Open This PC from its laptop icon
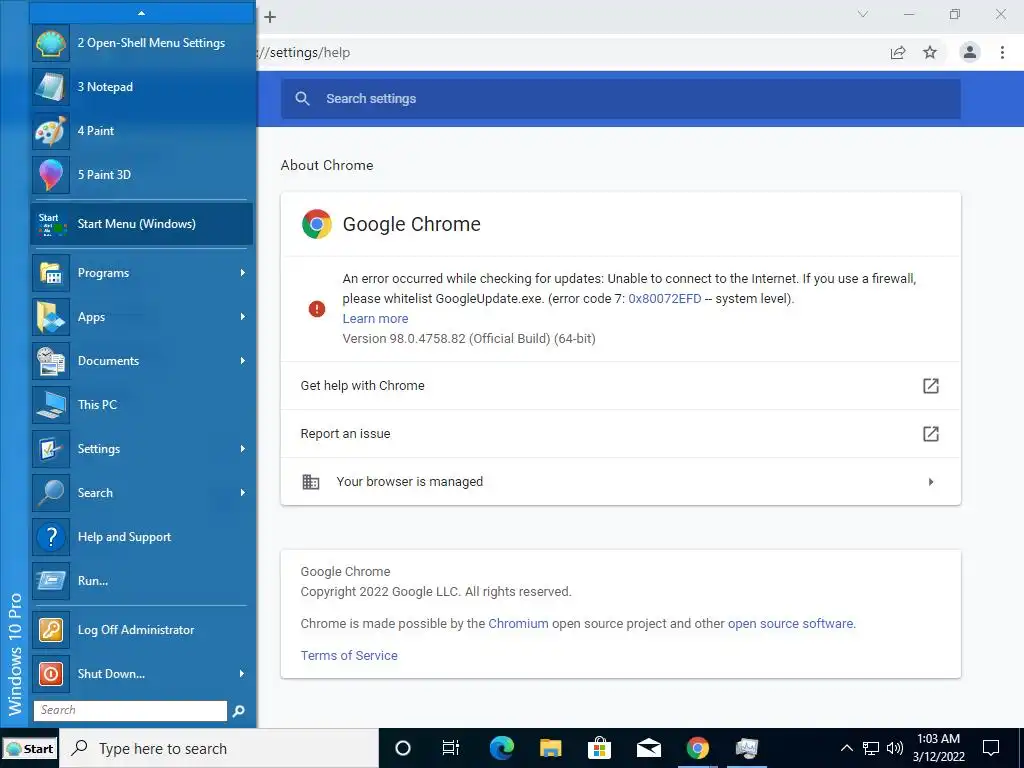Image resolution: width=1024 pixels, height=768 pixels. pyautogui.click(x=51, y=404)
